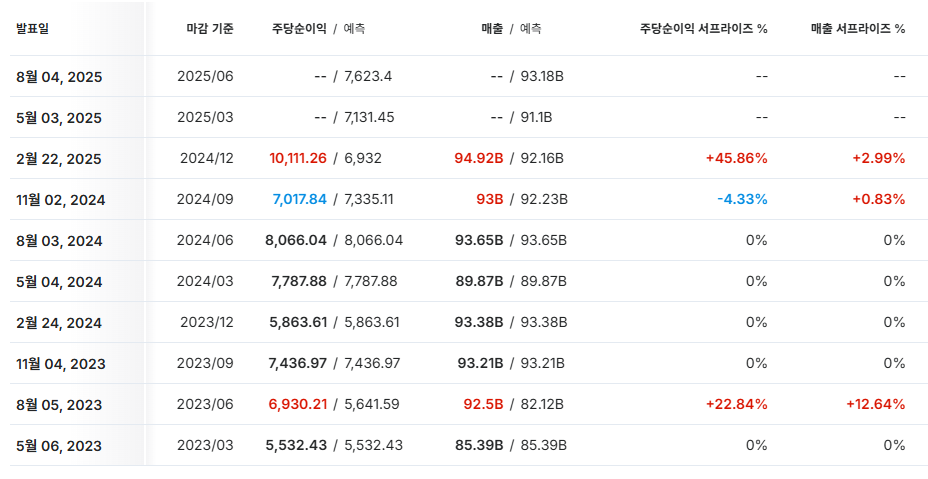Click the 2023/03 period cell
Screen dimensions: 928x479
(x=205, y=445)
